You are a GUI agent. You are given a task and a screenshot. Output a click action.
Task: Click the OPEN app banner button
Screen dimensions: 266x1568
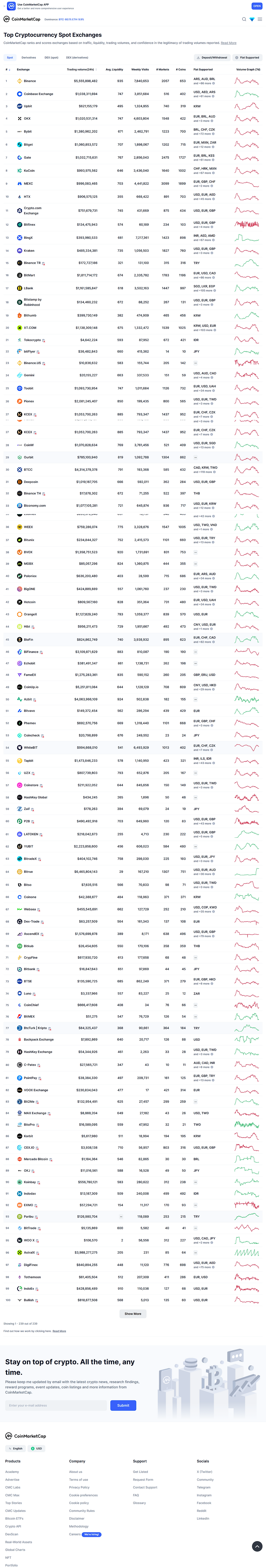[x=257, y=5]
